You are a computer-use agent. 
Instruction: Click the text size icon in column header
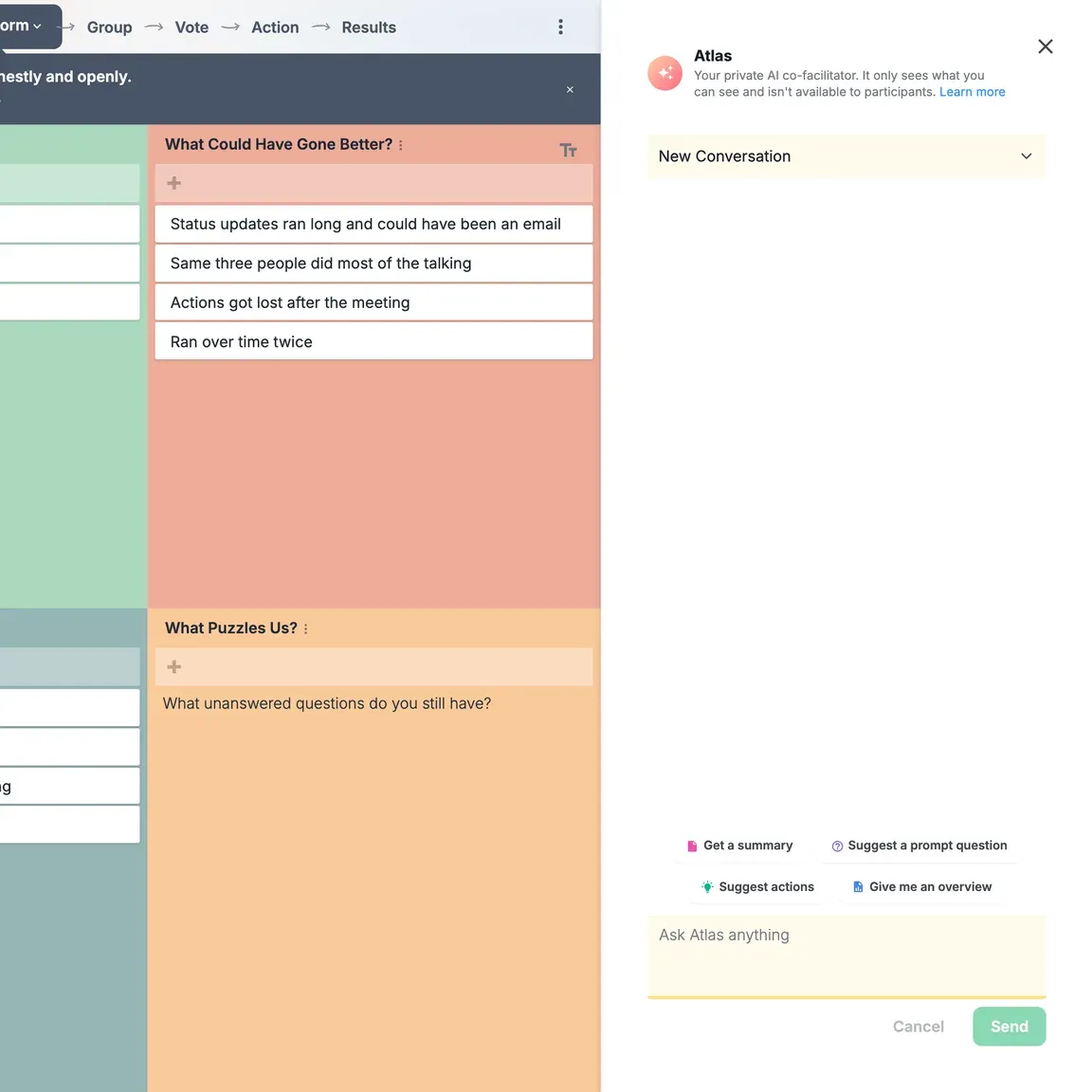pyautogui.click(x=569, y=150)
